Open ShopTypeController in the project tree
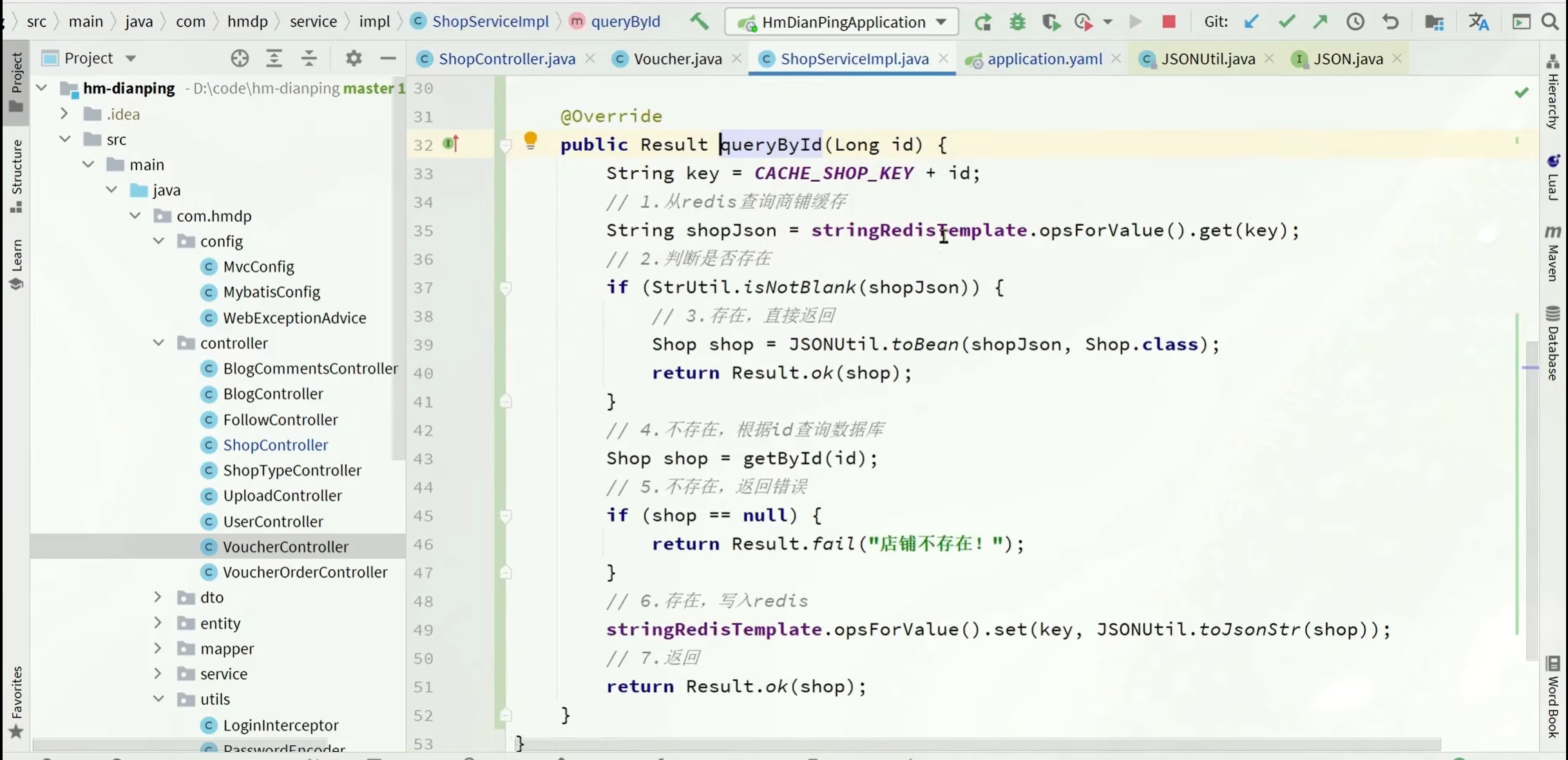Screen dimensions: 1568x760 [292, 470]
